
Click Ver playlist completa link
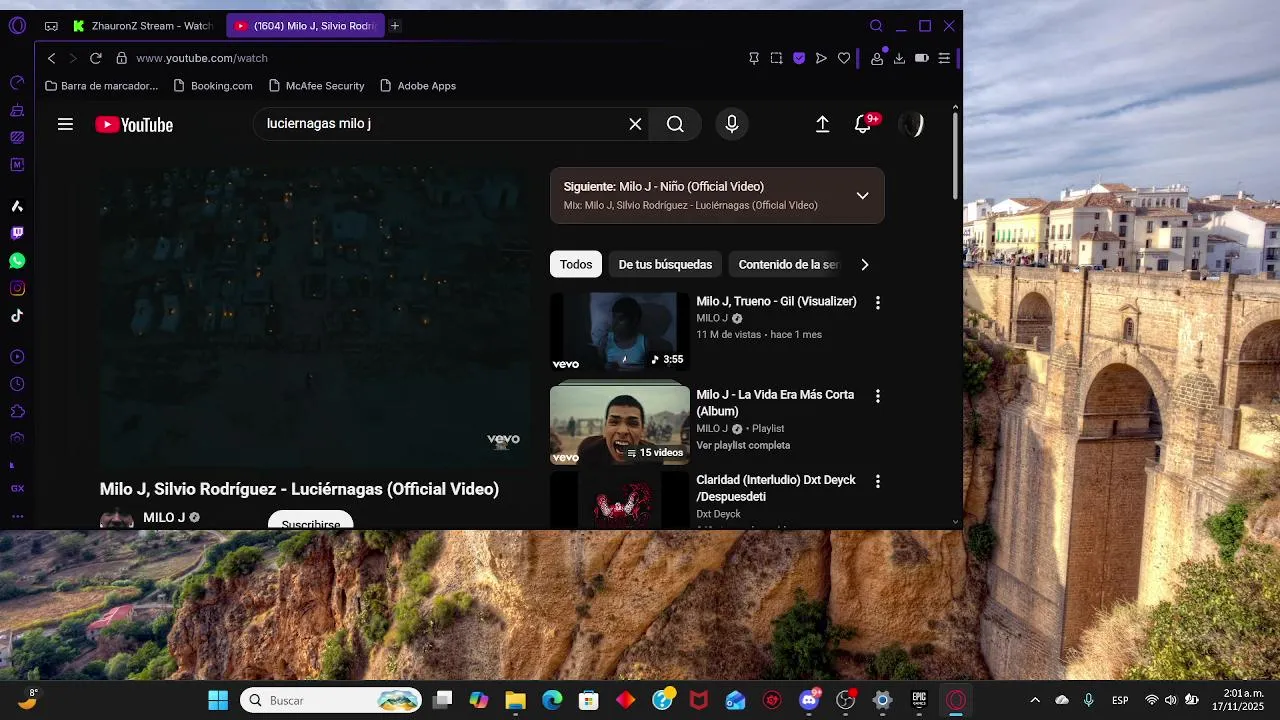coord(743,445)
